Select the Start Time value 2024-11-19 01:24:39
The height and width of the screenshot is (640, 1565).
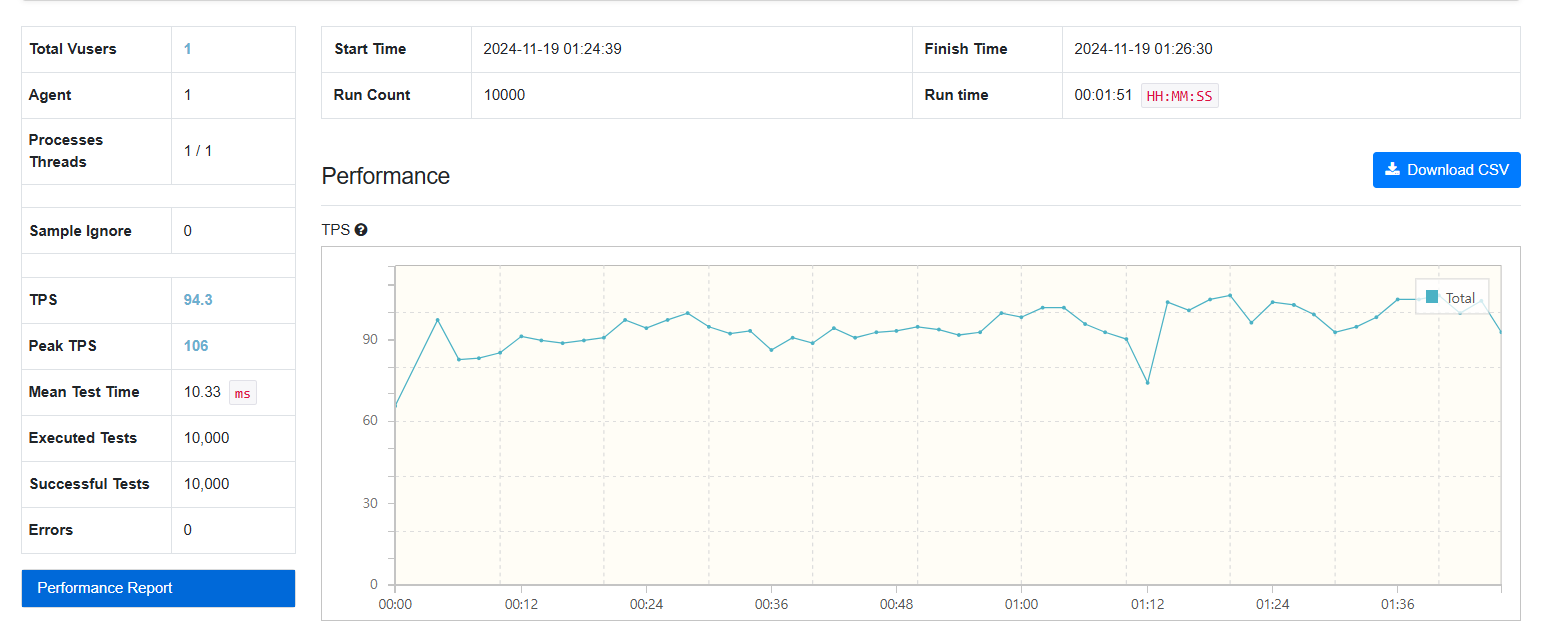click(x=552, y=49)
